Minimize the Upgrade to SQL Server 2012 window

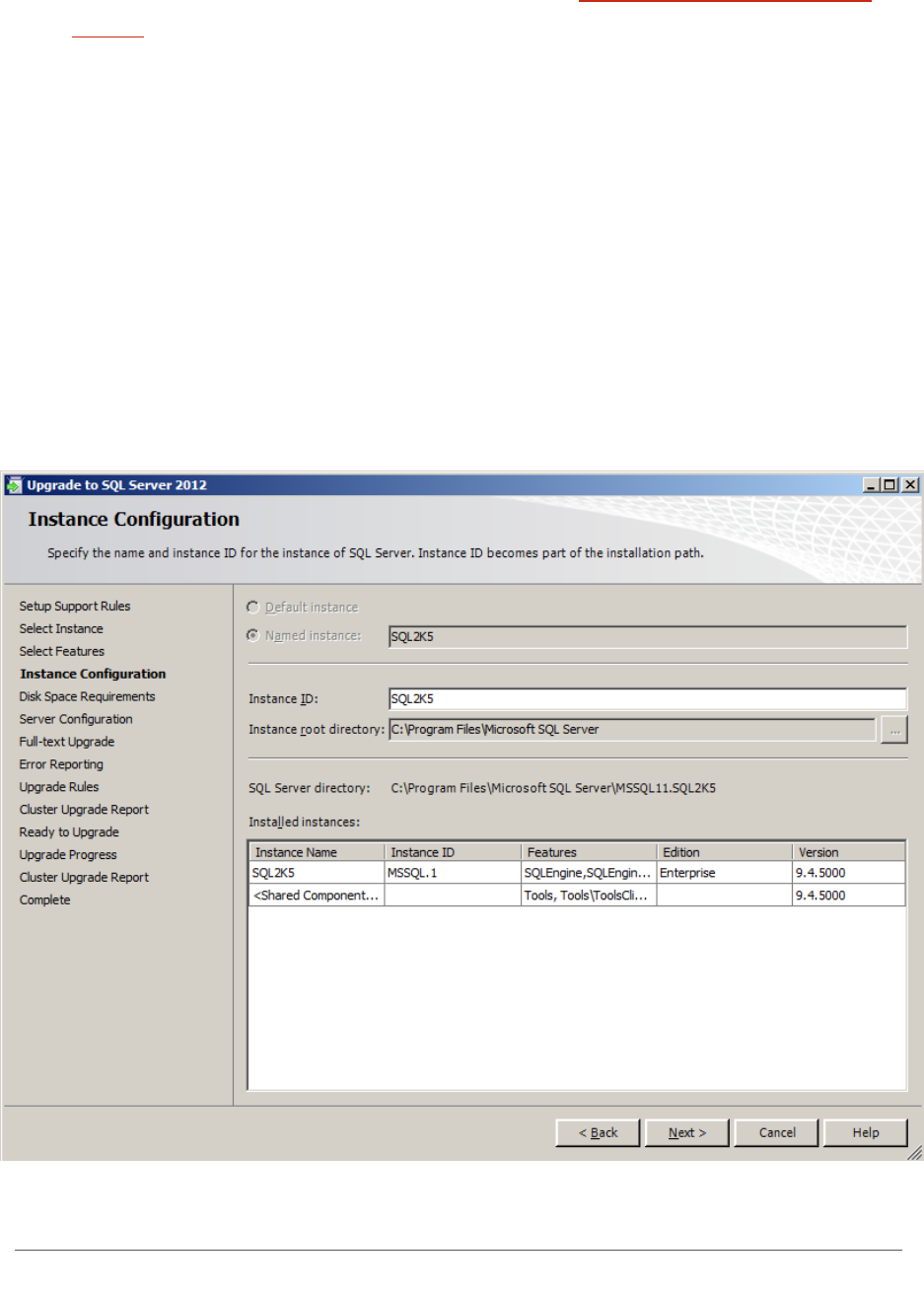click(872, 484)
